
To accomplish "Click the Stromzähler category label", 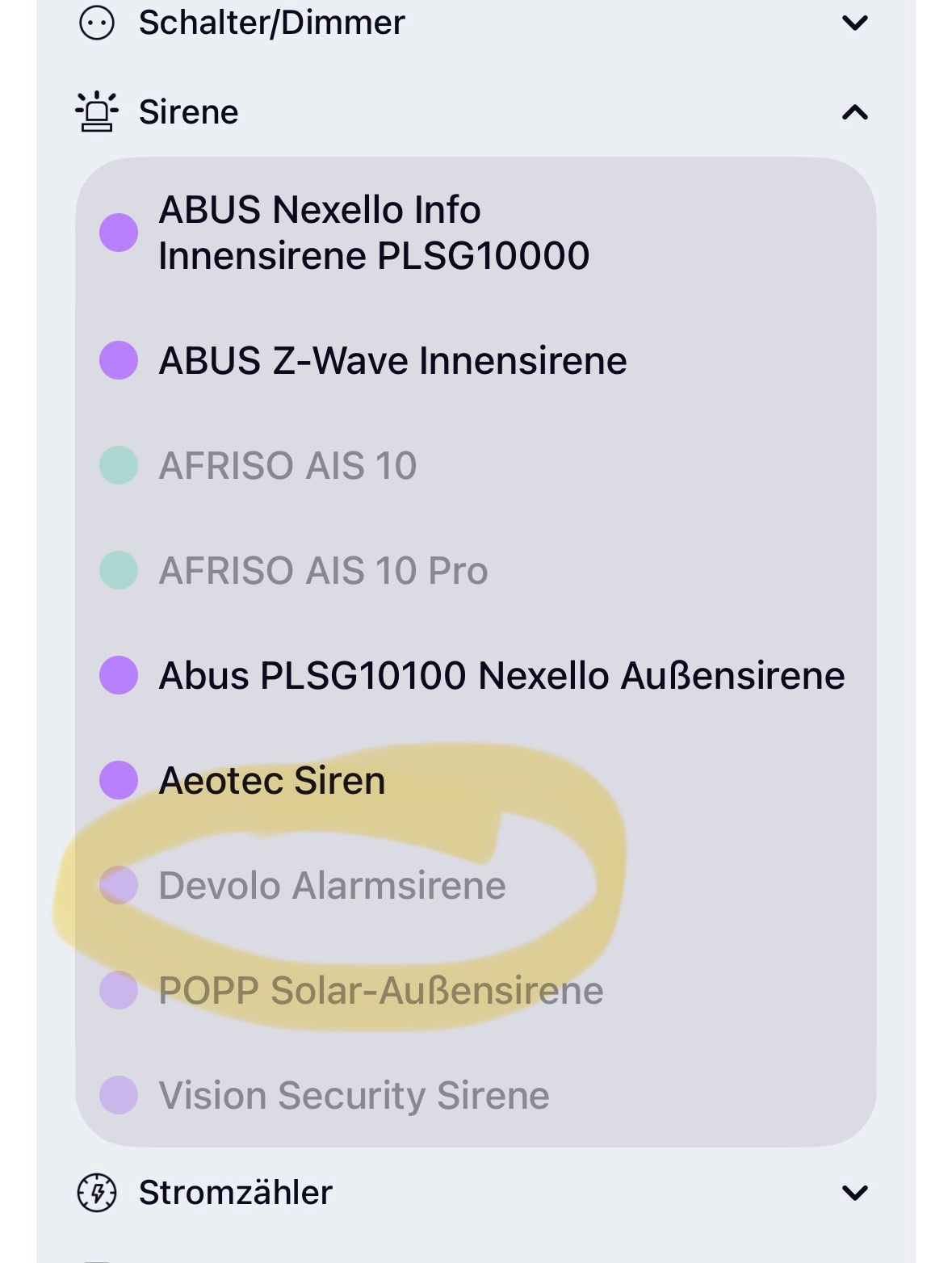I will click(x=235, y=1192).
